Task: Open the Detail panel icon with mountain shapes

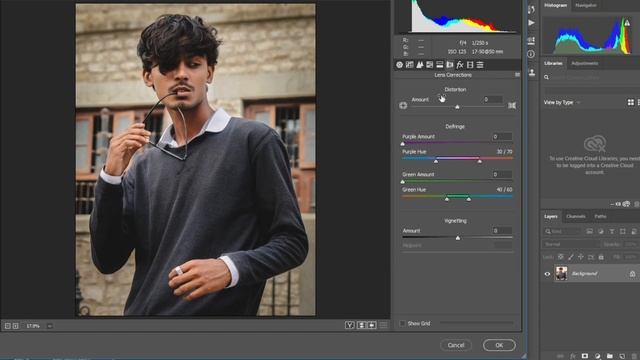Action: coord(420,64)
